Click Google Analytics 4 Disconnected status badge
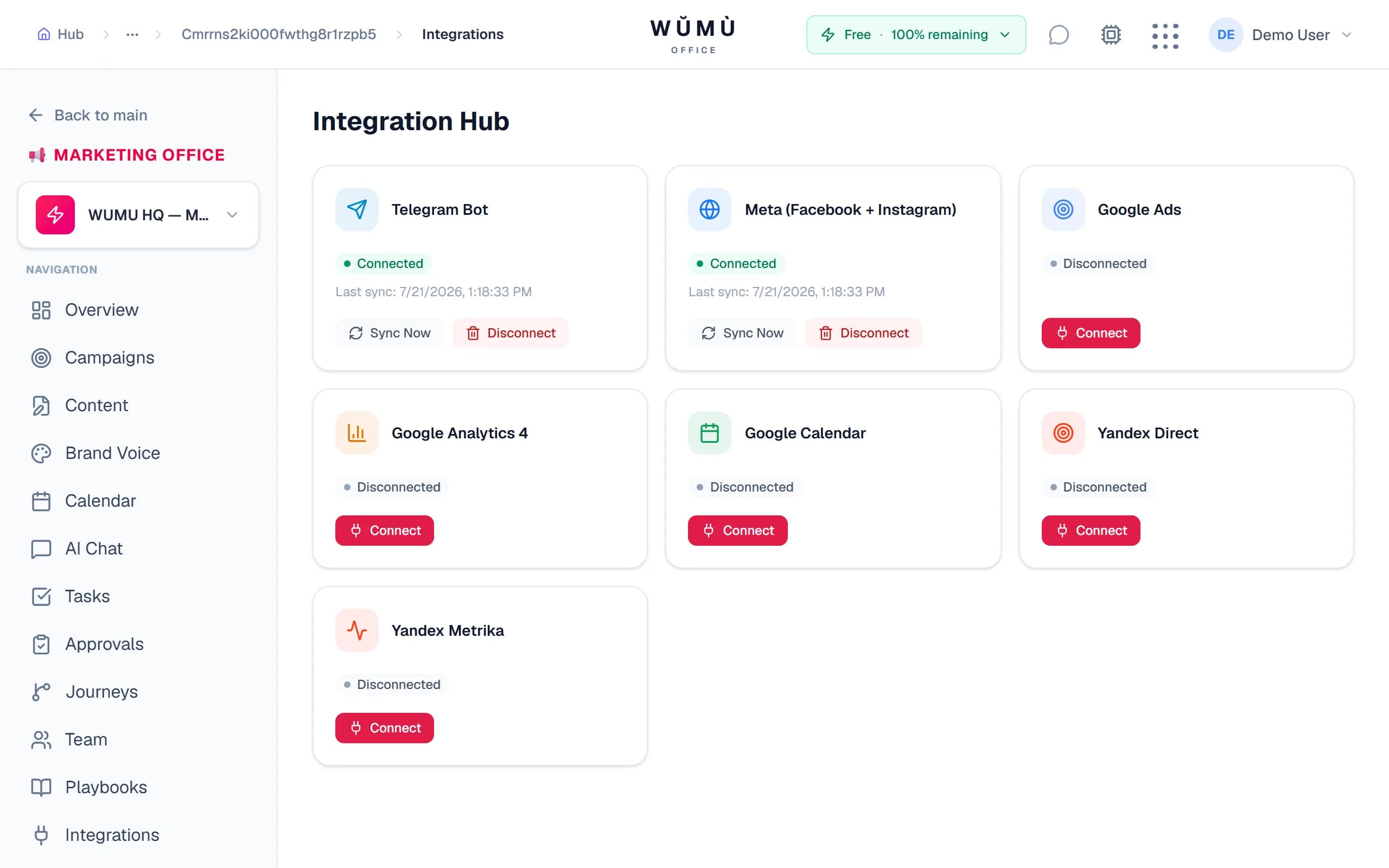The width and height of the screenshot is (1389, 868). (x=392, y=487)
